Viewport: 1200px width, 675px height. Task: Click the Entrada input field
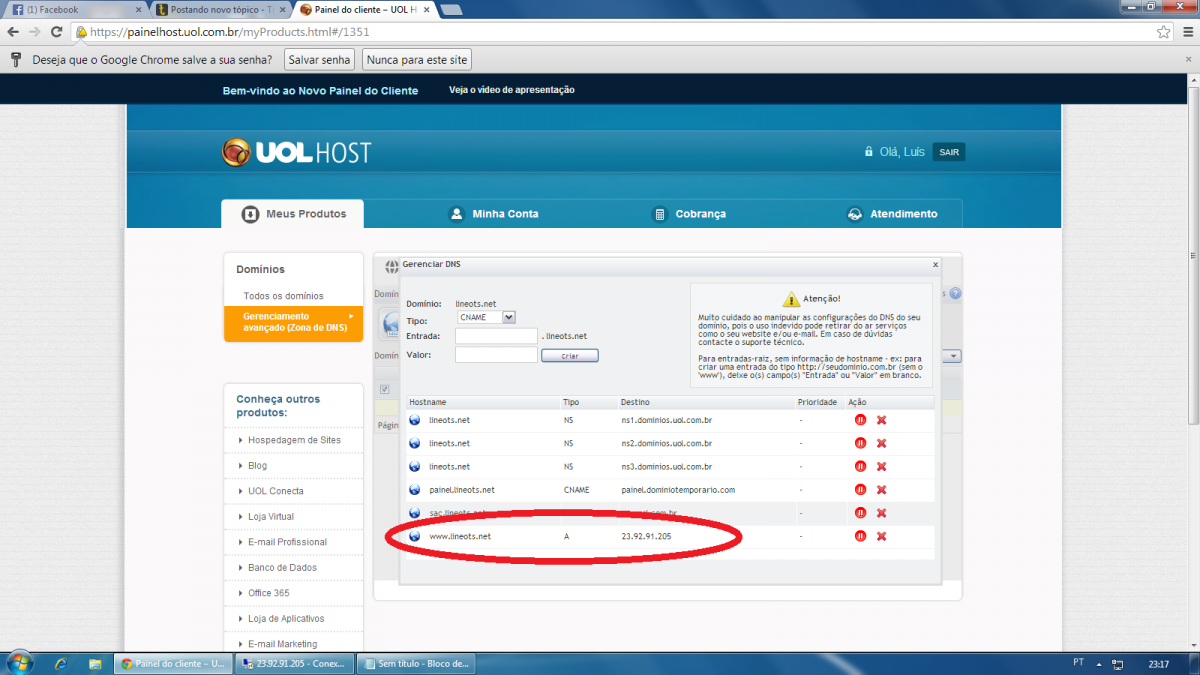pyautogui.click(x=496, y=336)
